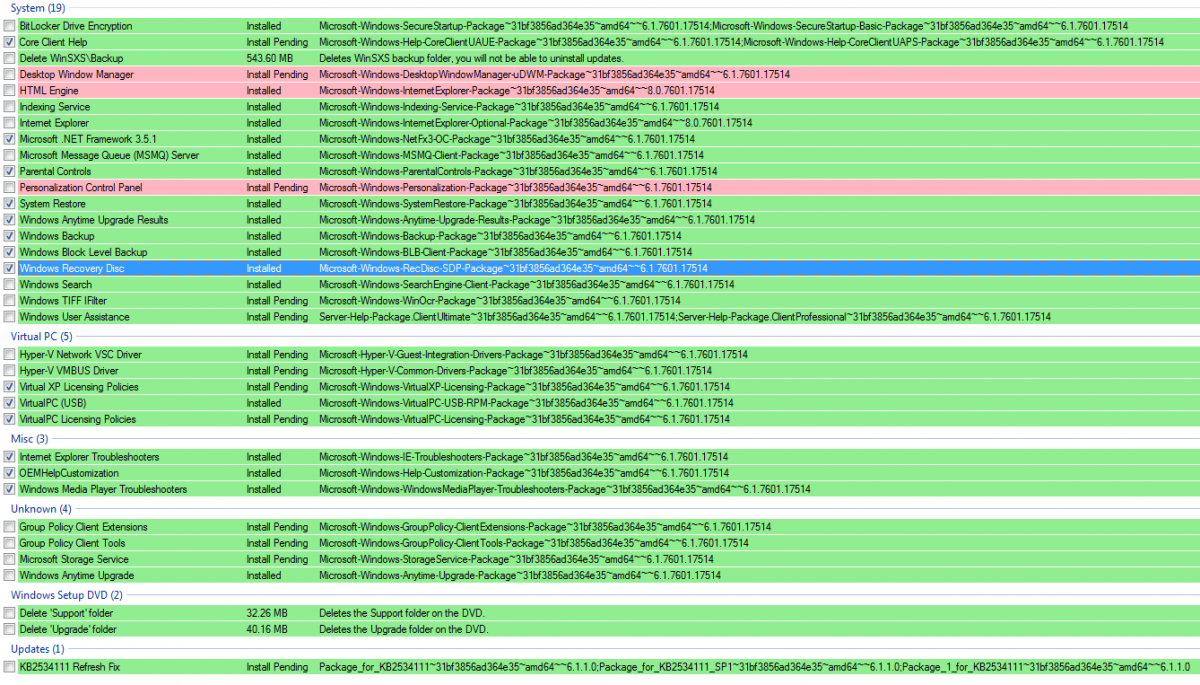This screenshot has height=685, width=1200.
Task: Check the Hyper-V Network VSC Driver checkbox
Action: [x=10, y=355]
